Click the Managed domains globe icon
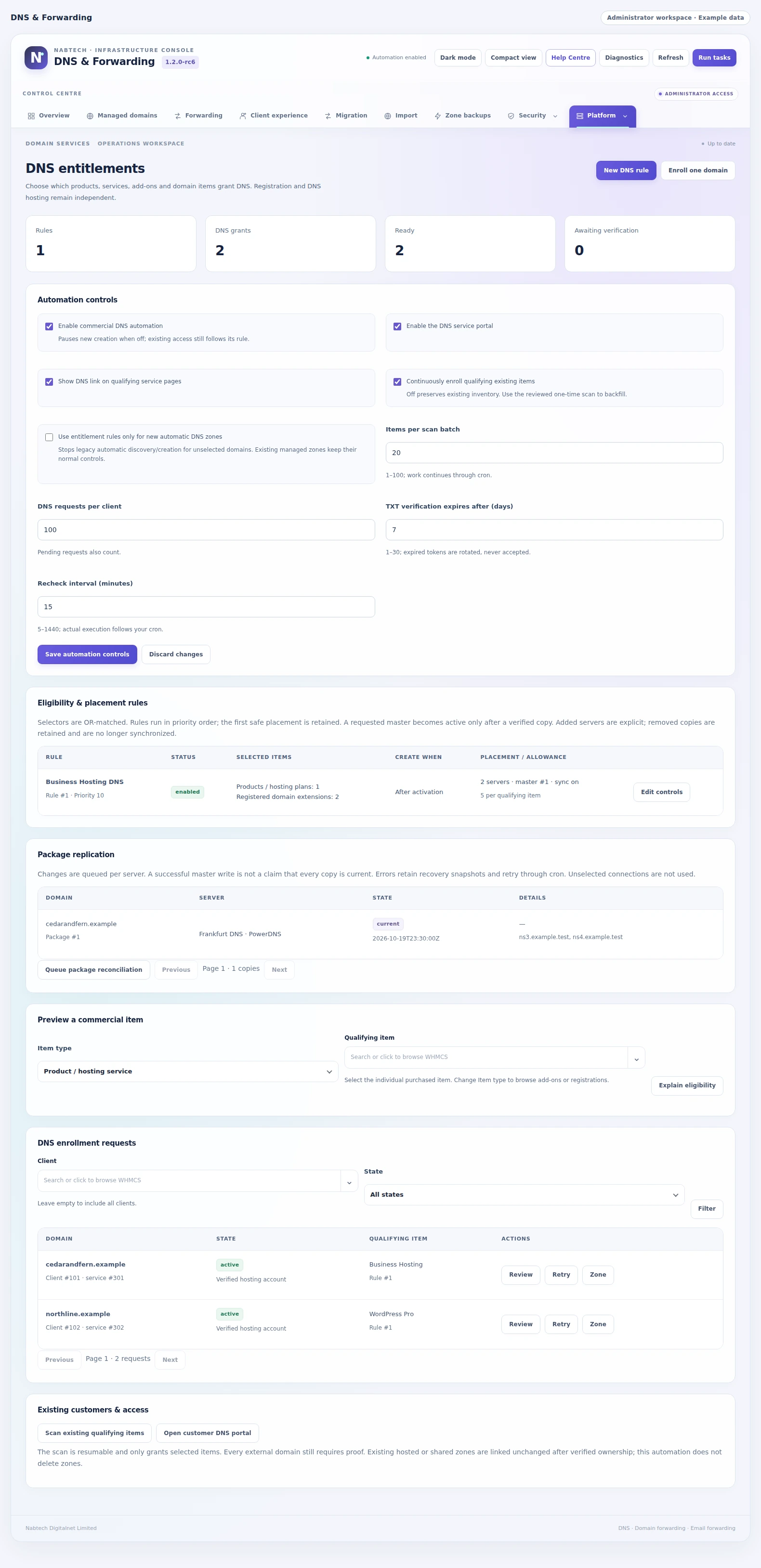 tap(90, 116)
